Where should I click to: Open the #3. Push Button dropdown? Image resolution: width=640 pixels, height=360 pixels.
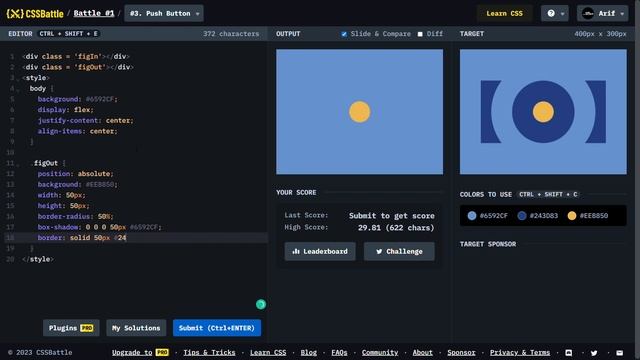tap(164, 13)
